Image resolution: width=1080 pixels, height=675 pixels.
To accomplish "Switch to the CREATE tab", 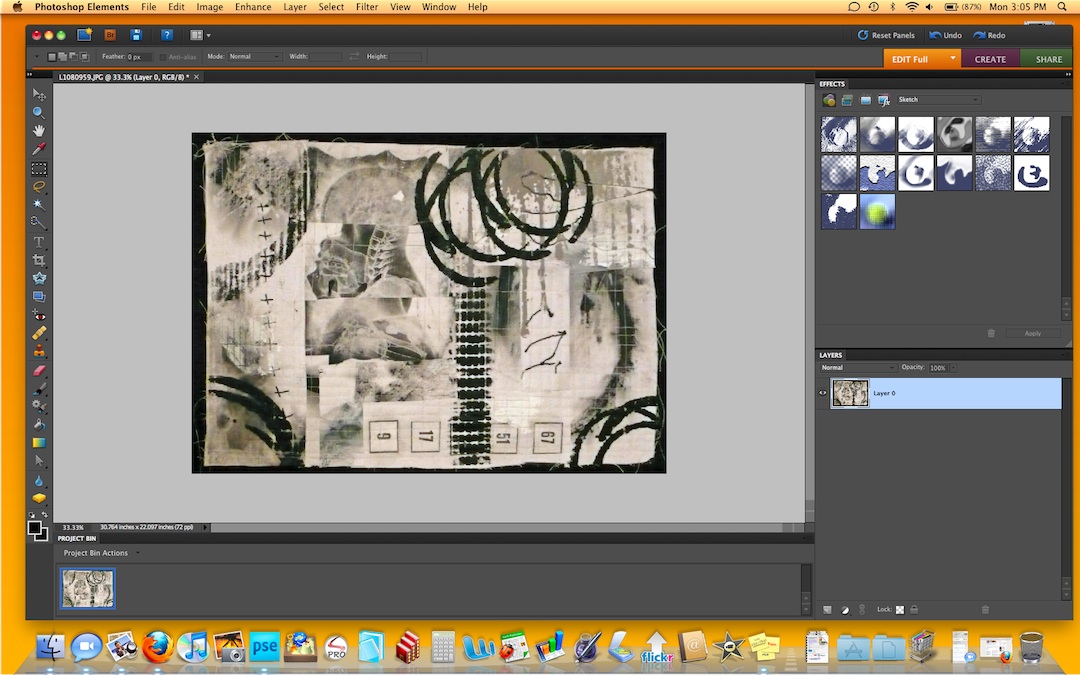I will pyautogui.click(x=989, y=59).
